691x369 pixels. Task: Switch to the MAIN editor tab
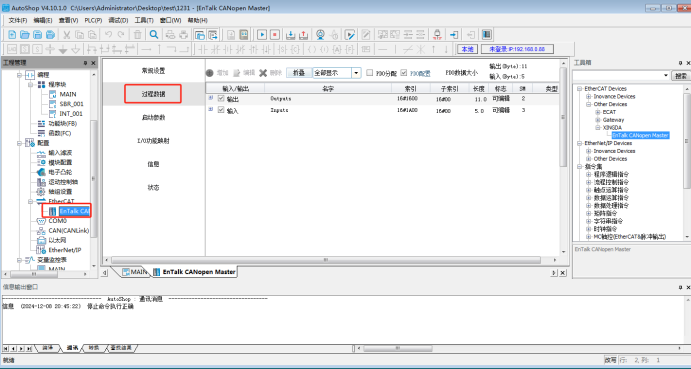coord(135,272)
